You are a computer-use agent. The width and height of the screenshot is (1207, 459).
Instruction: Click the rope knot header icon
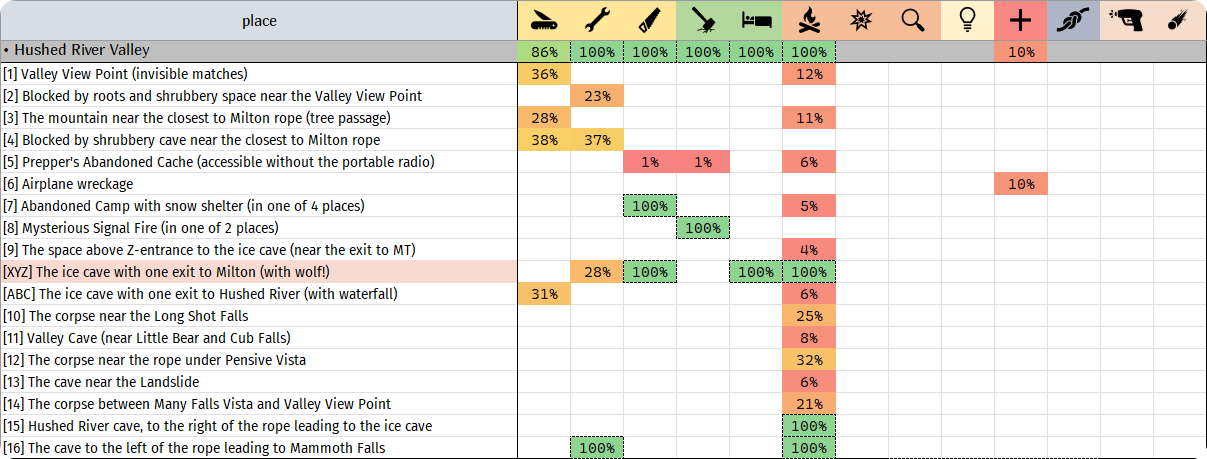pyautogui.click(x=1073, y=20)
